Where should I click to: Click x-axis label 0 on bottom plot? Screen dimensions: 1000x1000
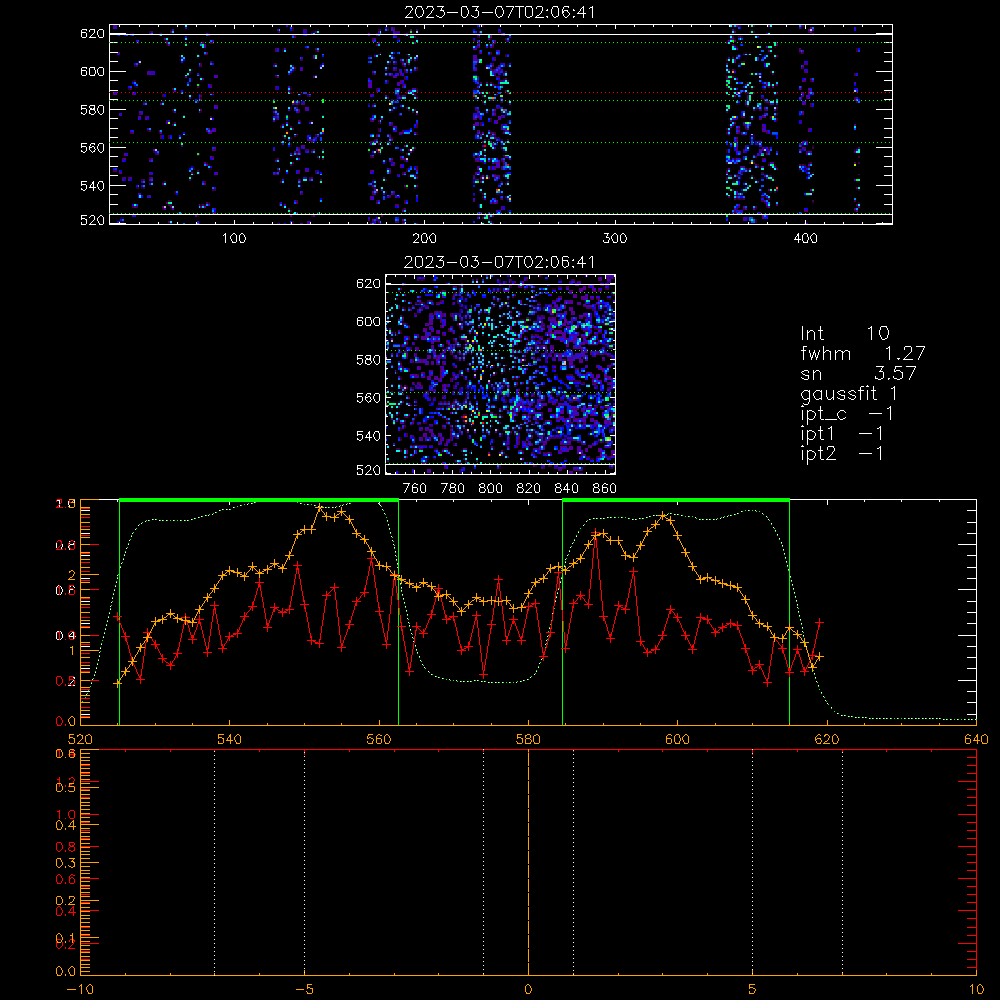(x=528, y=990)
